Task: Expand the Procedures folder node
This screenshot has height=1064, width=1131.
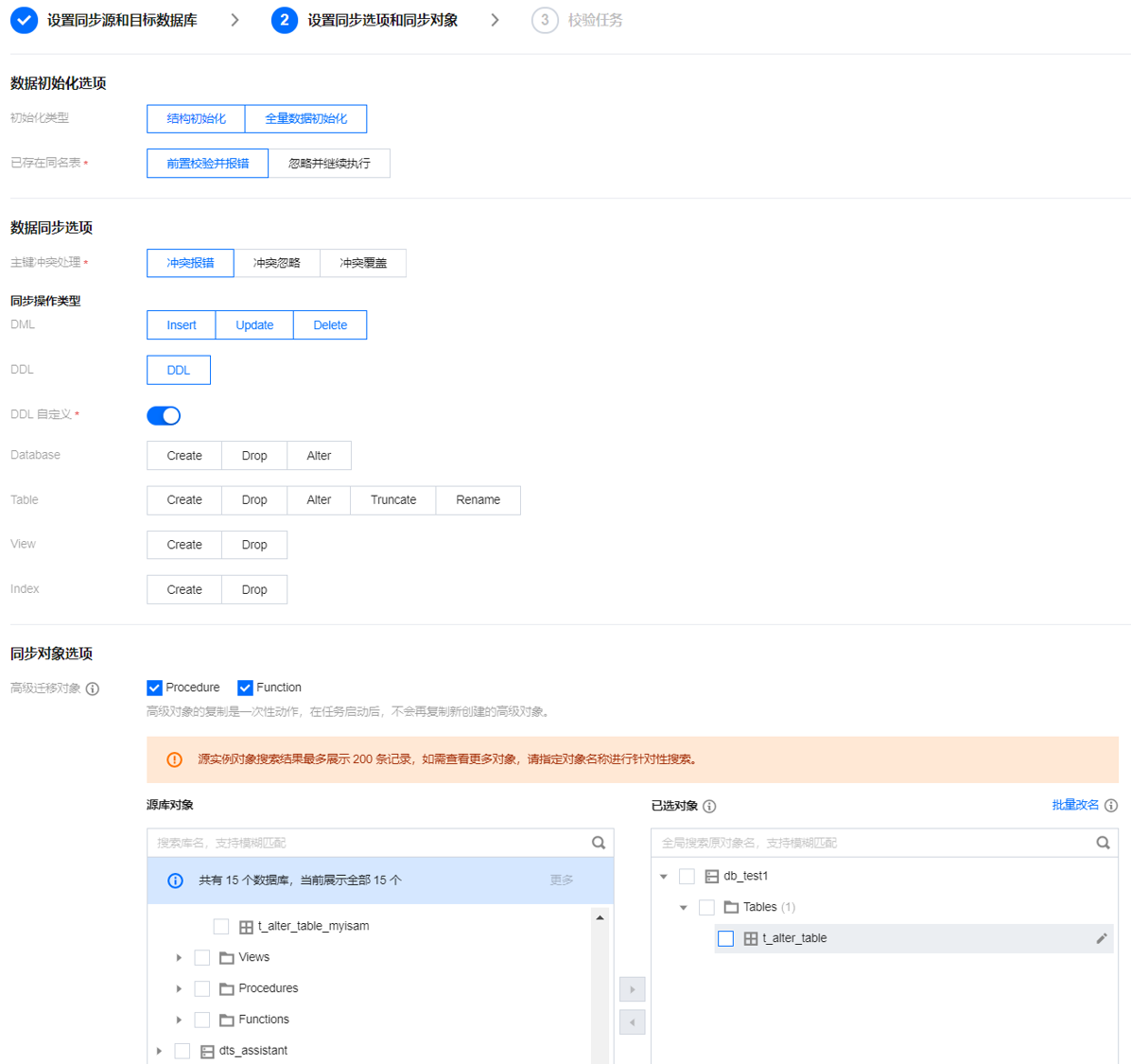Action: [179, 989]
